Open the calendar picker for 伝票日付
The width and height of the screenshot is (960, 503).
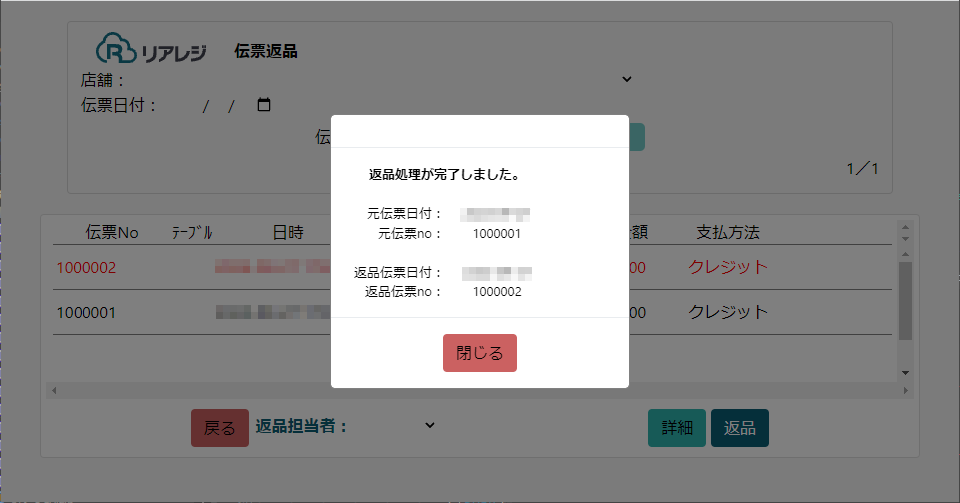click(264, 105)
